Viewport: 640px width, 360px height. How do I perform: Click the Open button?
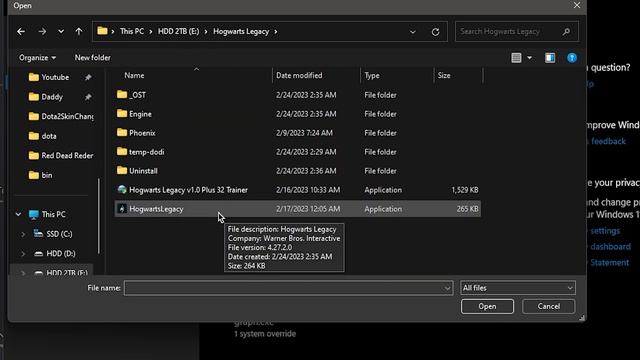click(x=487, y=307)
